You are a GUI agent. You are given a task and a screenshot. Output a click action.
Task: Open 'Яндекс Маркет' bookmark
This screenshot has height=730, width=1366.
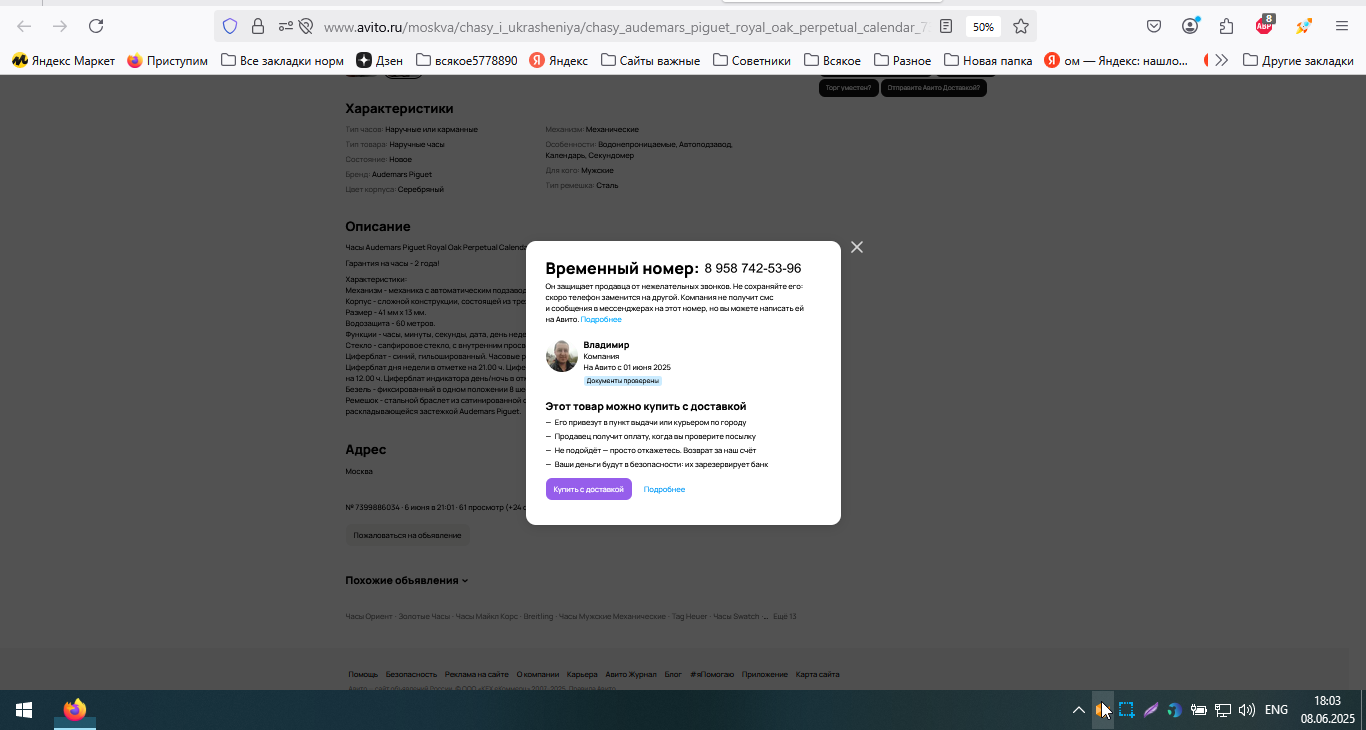(63, 61)
